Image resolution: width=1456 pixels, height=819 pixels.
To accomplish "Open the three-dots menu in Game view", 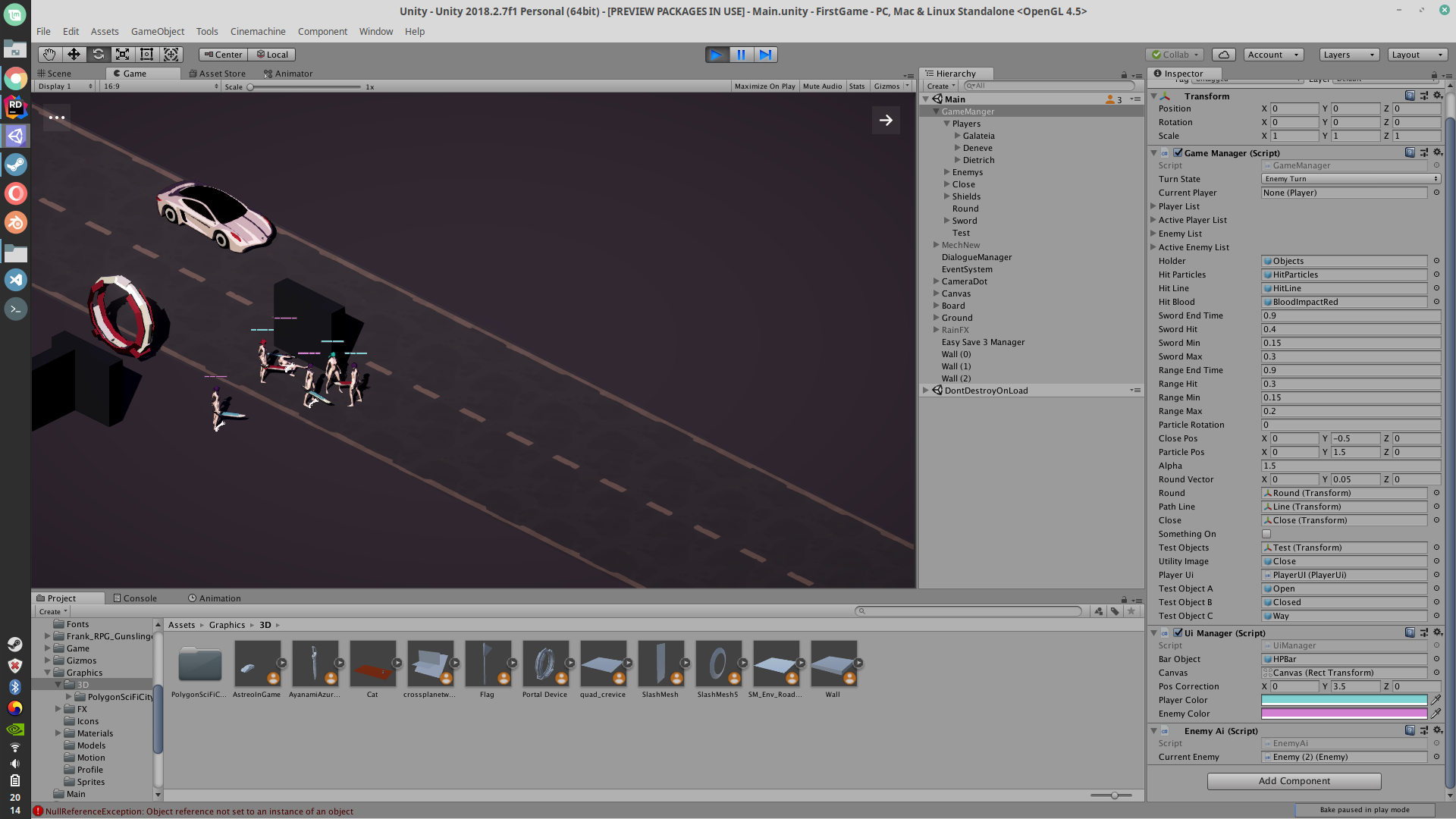I will coord(57,118).
